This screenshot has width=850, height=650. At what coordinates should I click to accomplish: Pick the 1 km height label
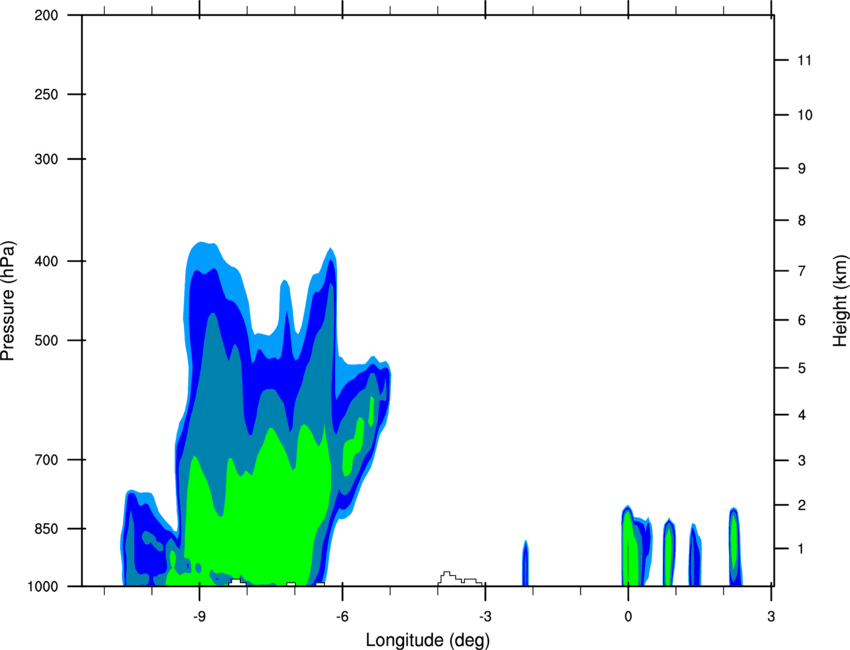point(802,549)
